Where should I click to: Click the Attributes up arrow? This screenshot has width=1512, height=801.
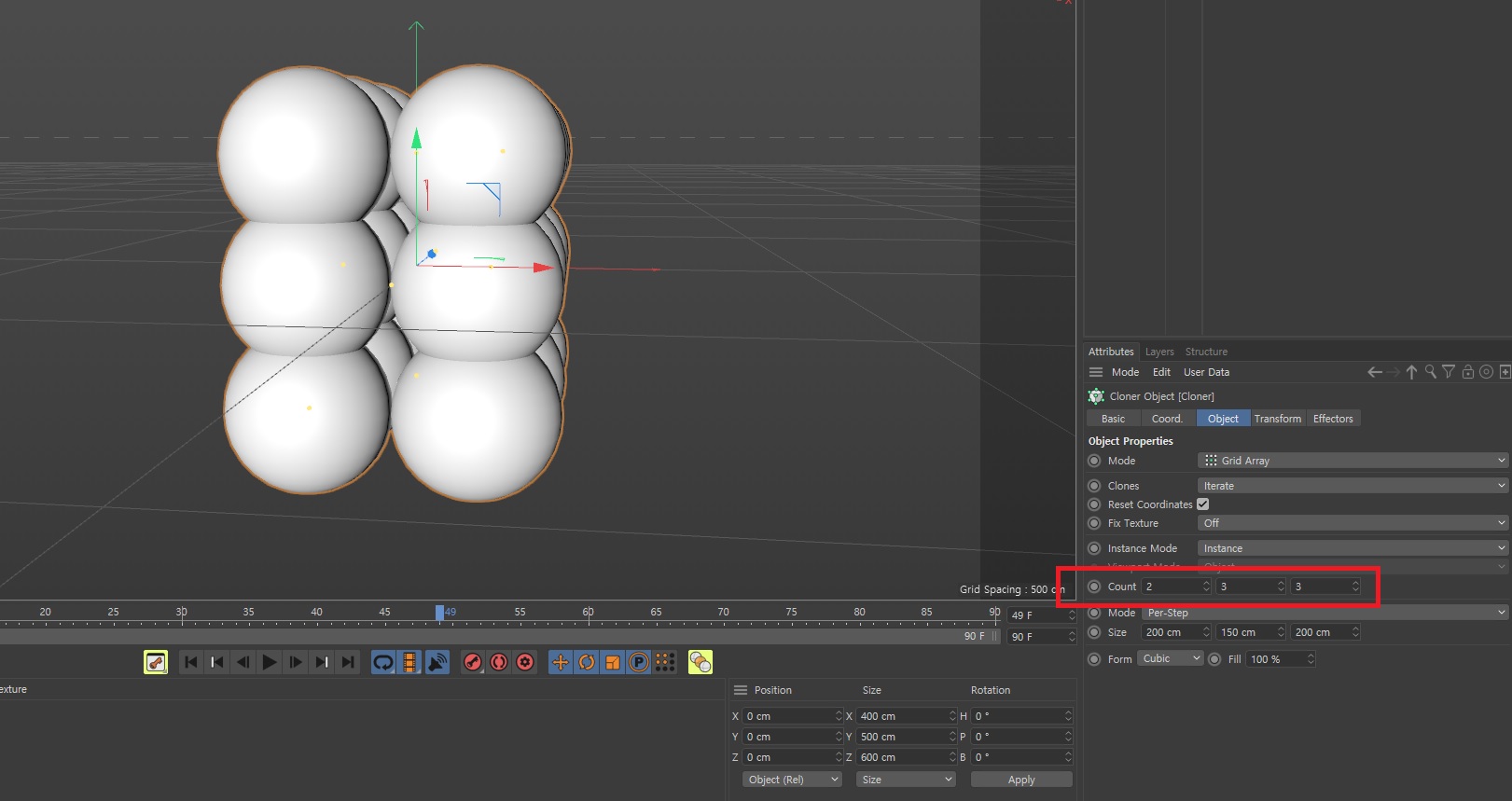click(x=1411, y=372)
